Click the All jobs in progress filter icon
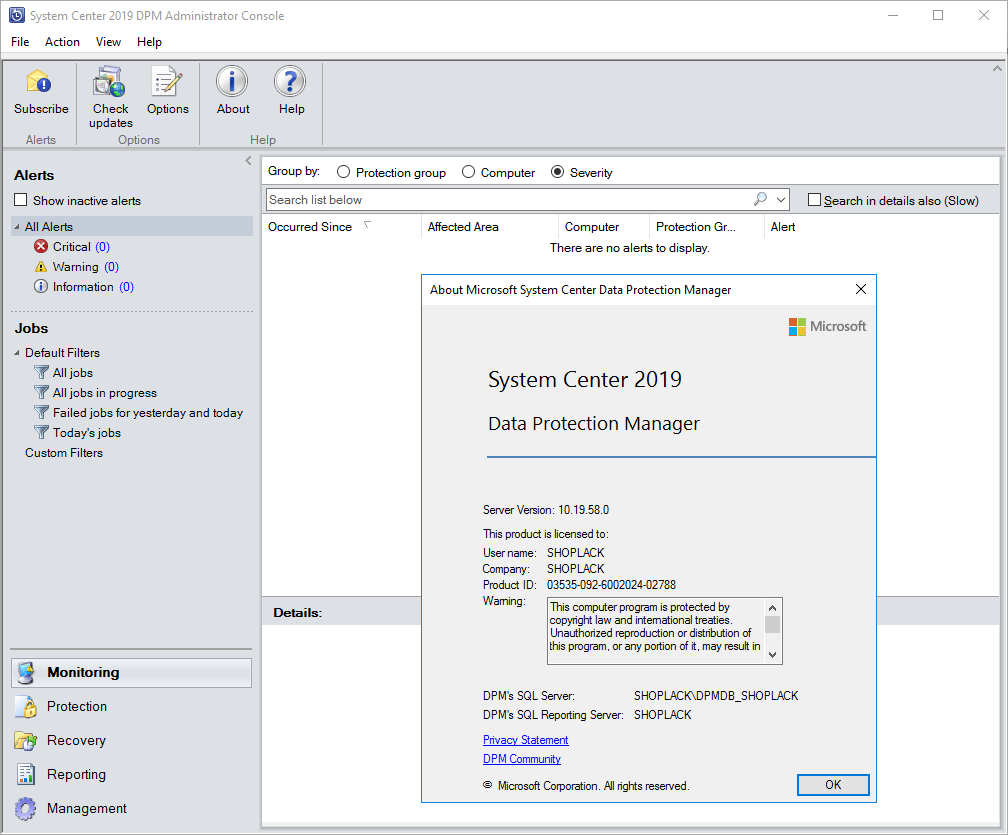 point(41,393)
